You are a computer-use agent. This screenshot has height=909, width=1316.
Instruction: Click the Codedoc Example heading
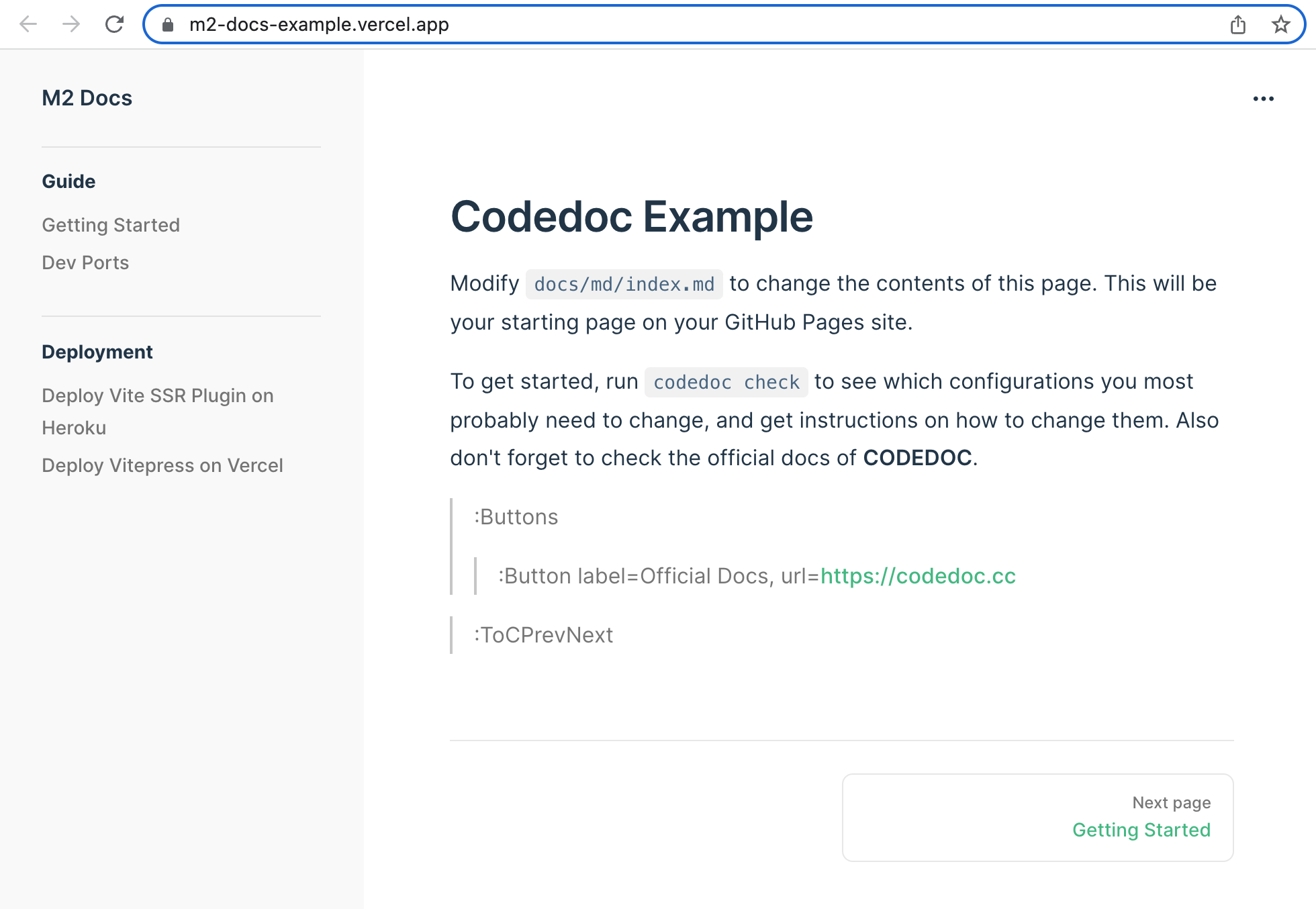pyautogui.click(x=631, y=217)
